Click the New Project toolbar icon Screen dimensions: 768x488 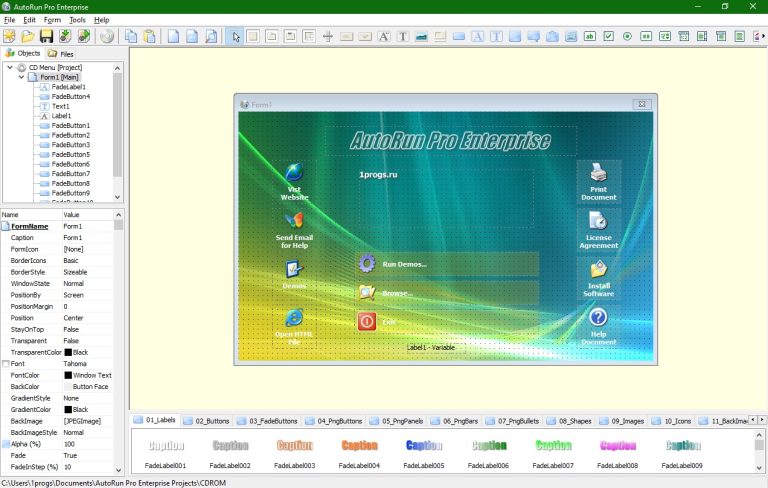point(10,36)
